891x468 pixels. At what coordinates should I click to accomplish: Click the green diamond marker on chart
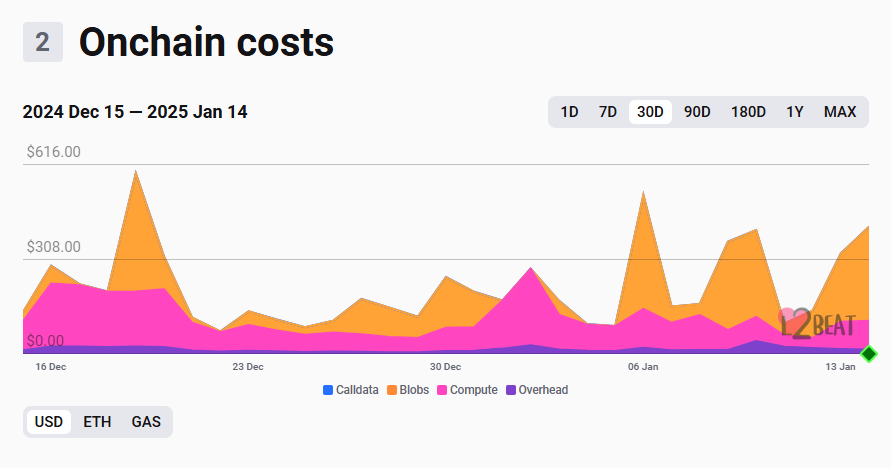point(868,354)
